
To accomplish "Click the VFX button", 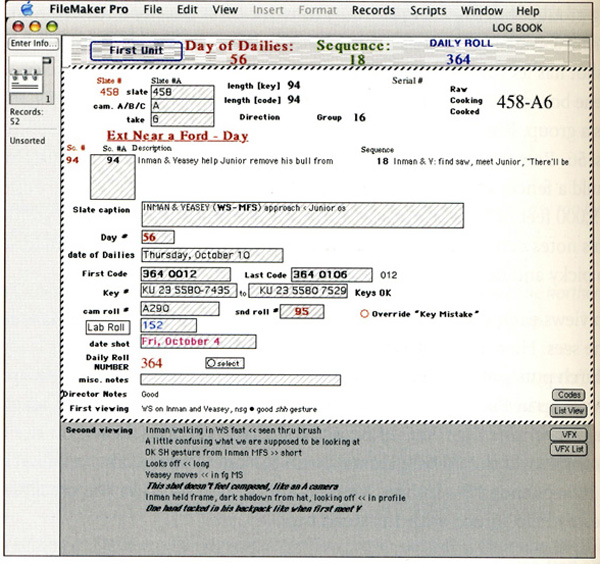I will 567,435.
